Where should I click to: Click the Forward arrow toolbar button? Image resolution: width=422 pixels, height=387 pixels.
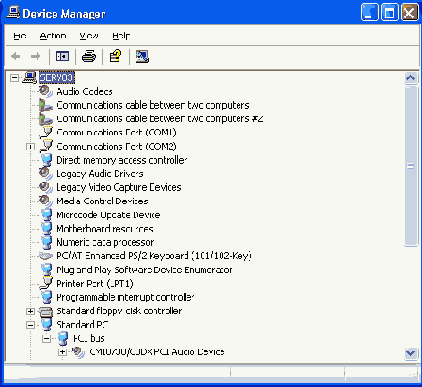pyautogui.click(x=35, y=56)
